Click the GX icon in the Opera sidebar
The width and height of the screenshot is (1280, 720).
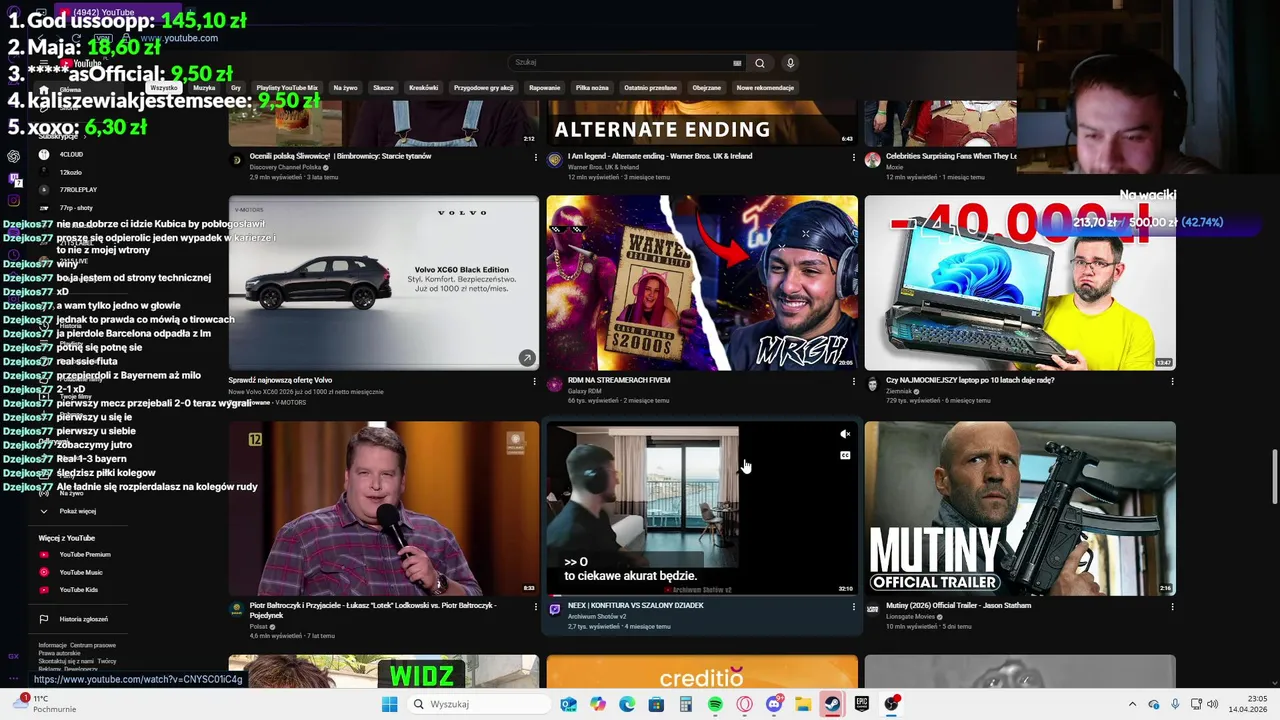[x=14, y=657]
